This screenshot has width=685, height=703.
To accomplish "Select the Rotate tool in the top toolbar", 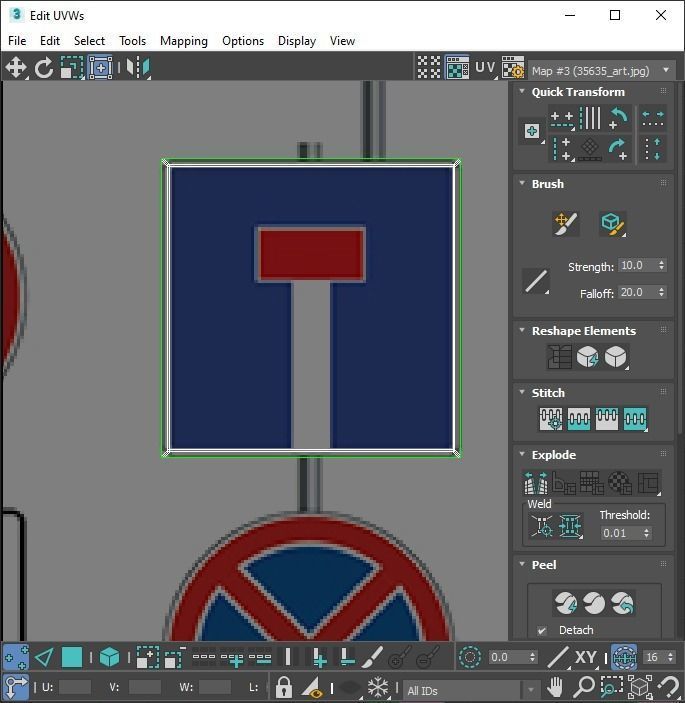I will [x=44, y=68].
